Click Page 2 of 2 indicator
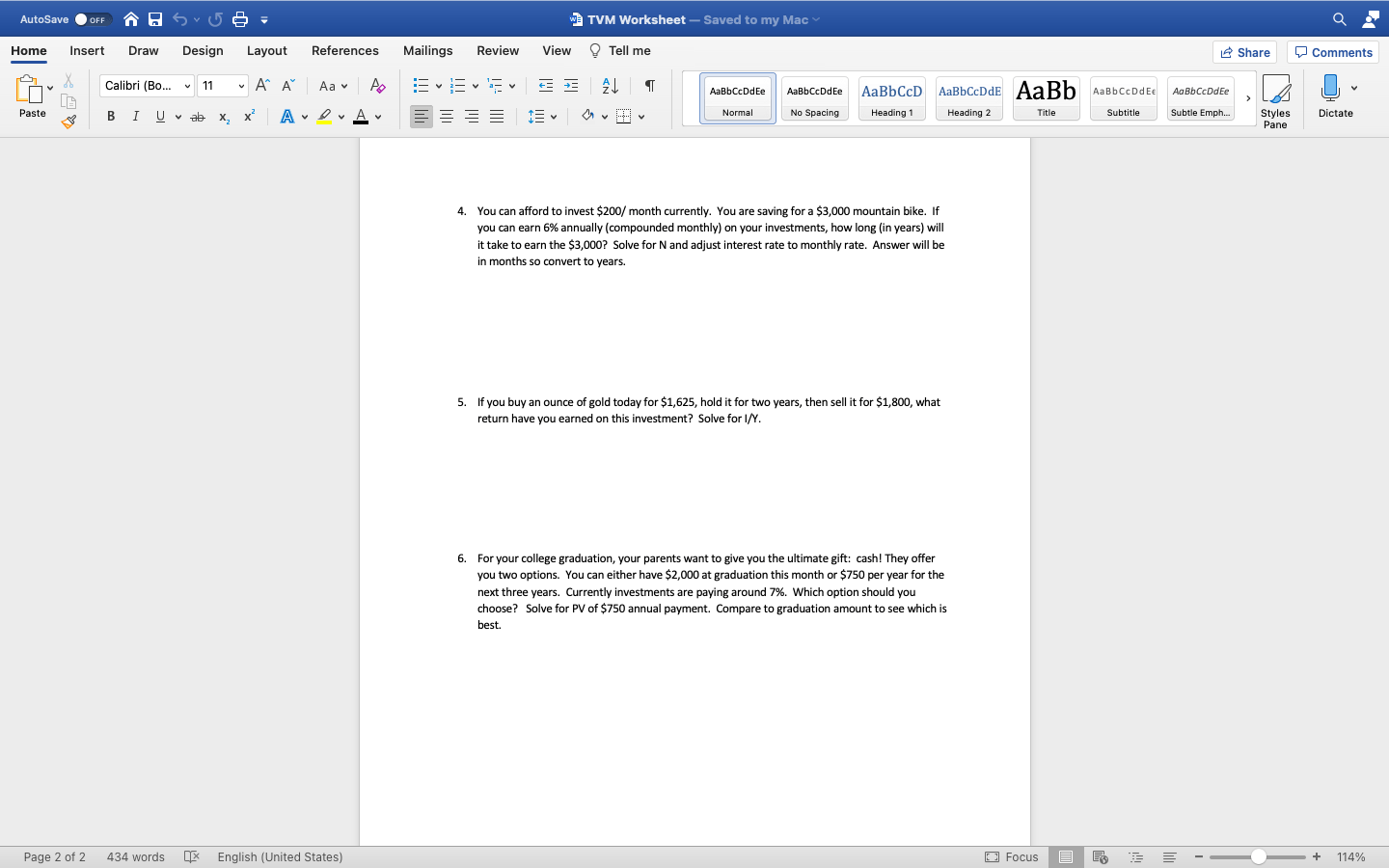The height and width of the screenshot is (868, 1389). pyautogui.click(x=55, y=856)
